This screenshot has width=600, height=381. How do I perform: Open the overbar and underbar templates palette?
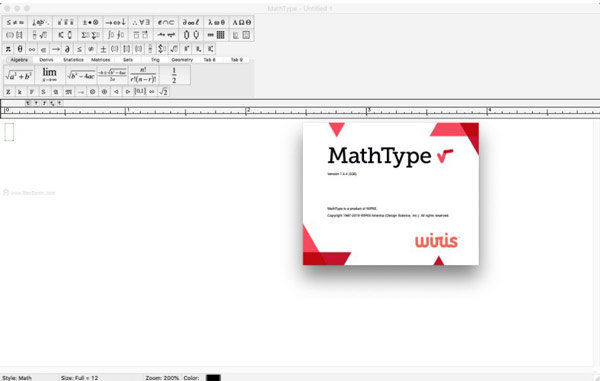tap(141, 35)
